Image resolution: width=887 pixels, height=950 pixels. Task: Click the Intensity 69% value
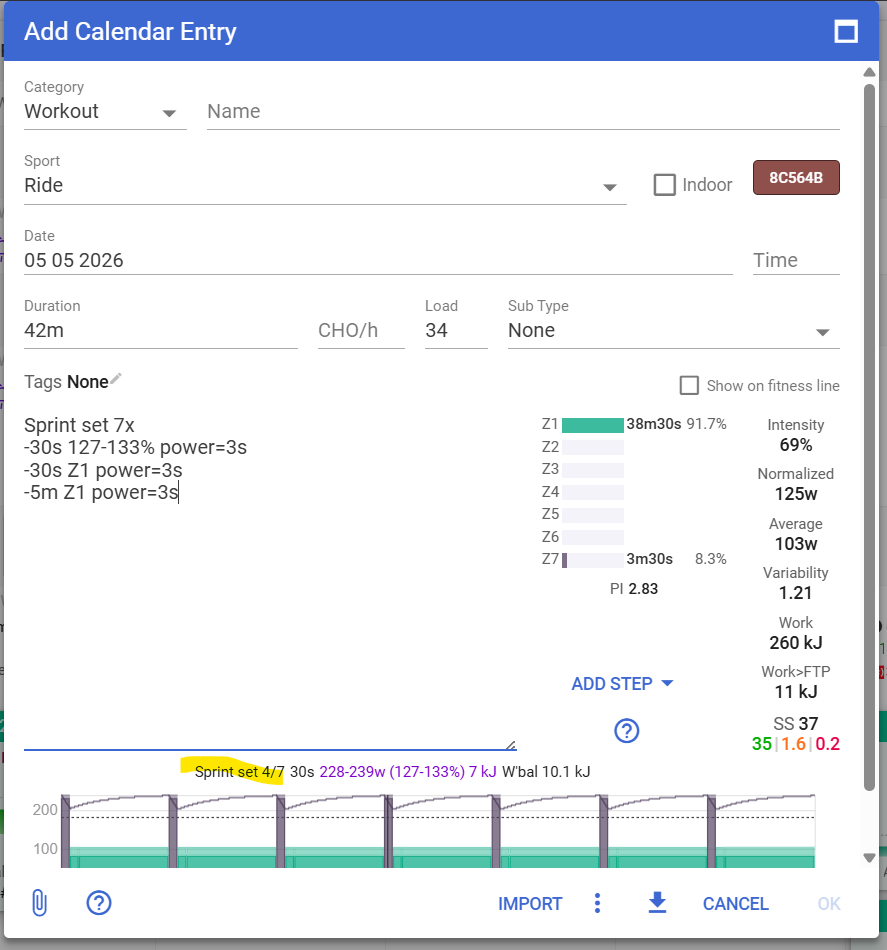796,445
